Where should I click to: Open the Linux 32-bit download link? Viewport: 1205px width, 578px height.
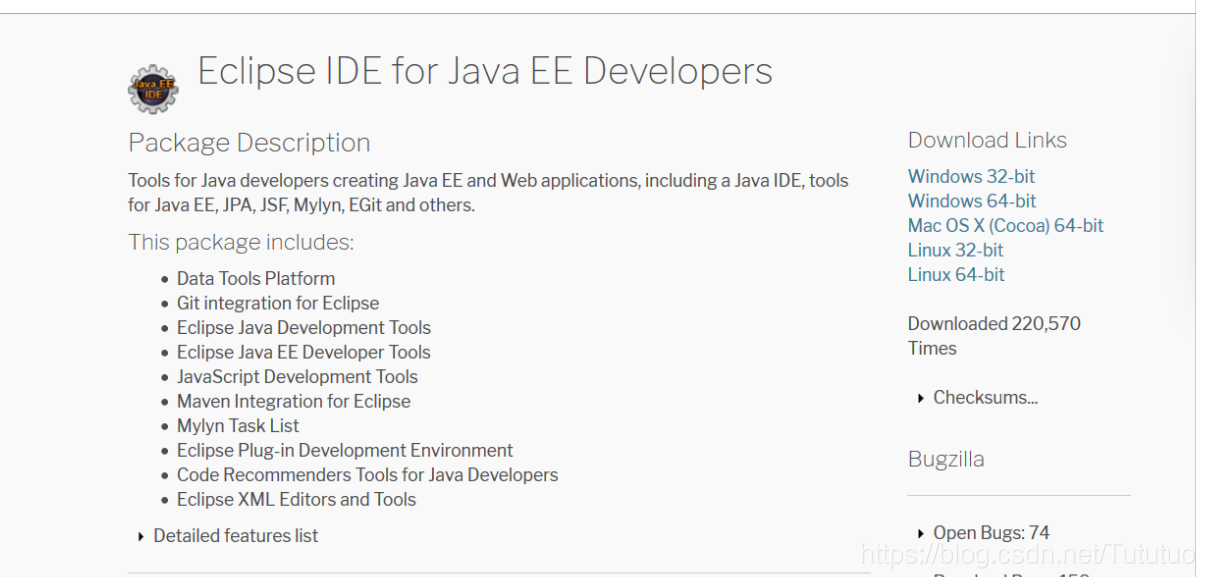point(956,250)
